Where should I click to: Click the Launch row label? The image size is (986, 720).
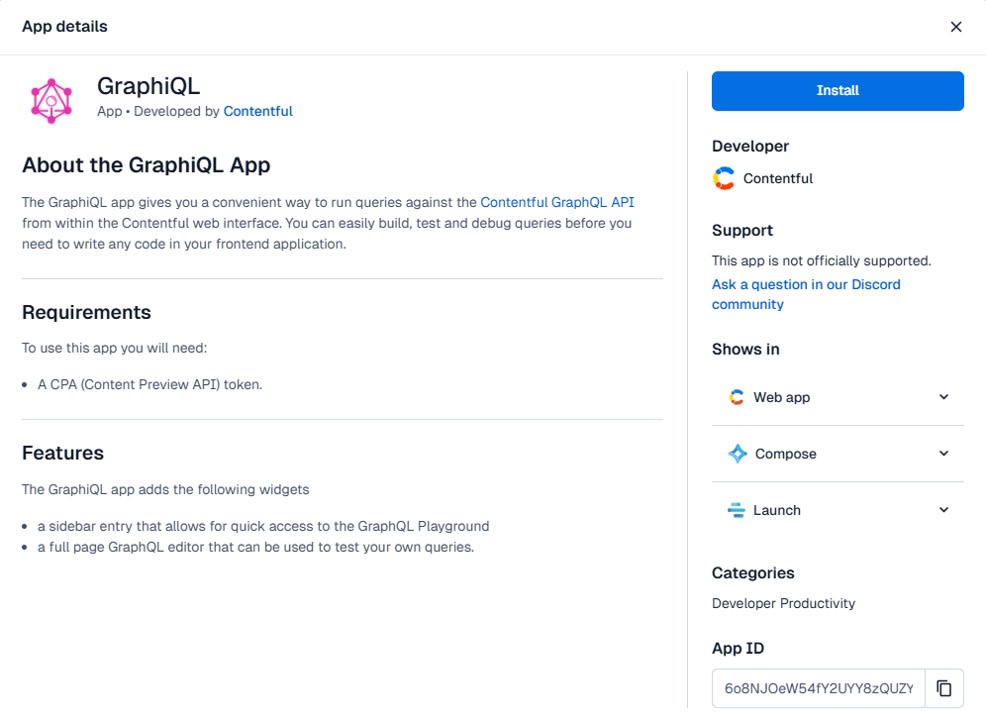click(777, 510)
